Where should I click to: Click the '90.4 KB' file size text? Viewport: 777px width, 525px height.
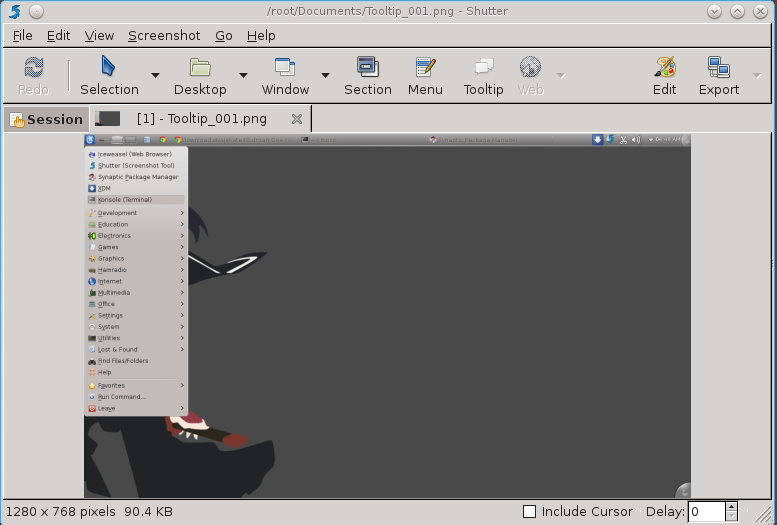[148, 512]
